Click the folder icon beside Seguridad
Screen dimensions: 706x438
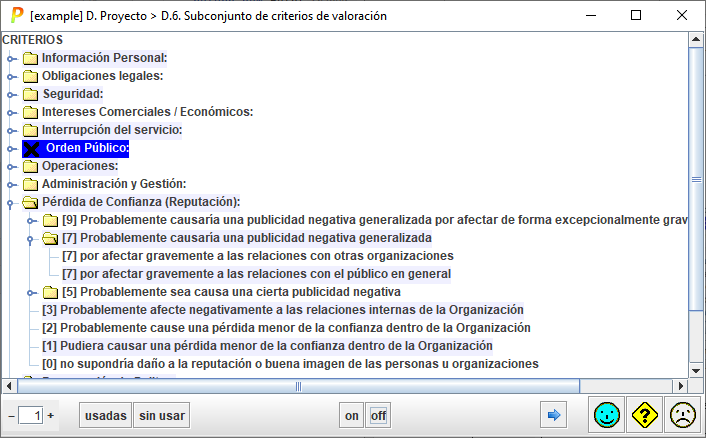(x=31, y=94)
